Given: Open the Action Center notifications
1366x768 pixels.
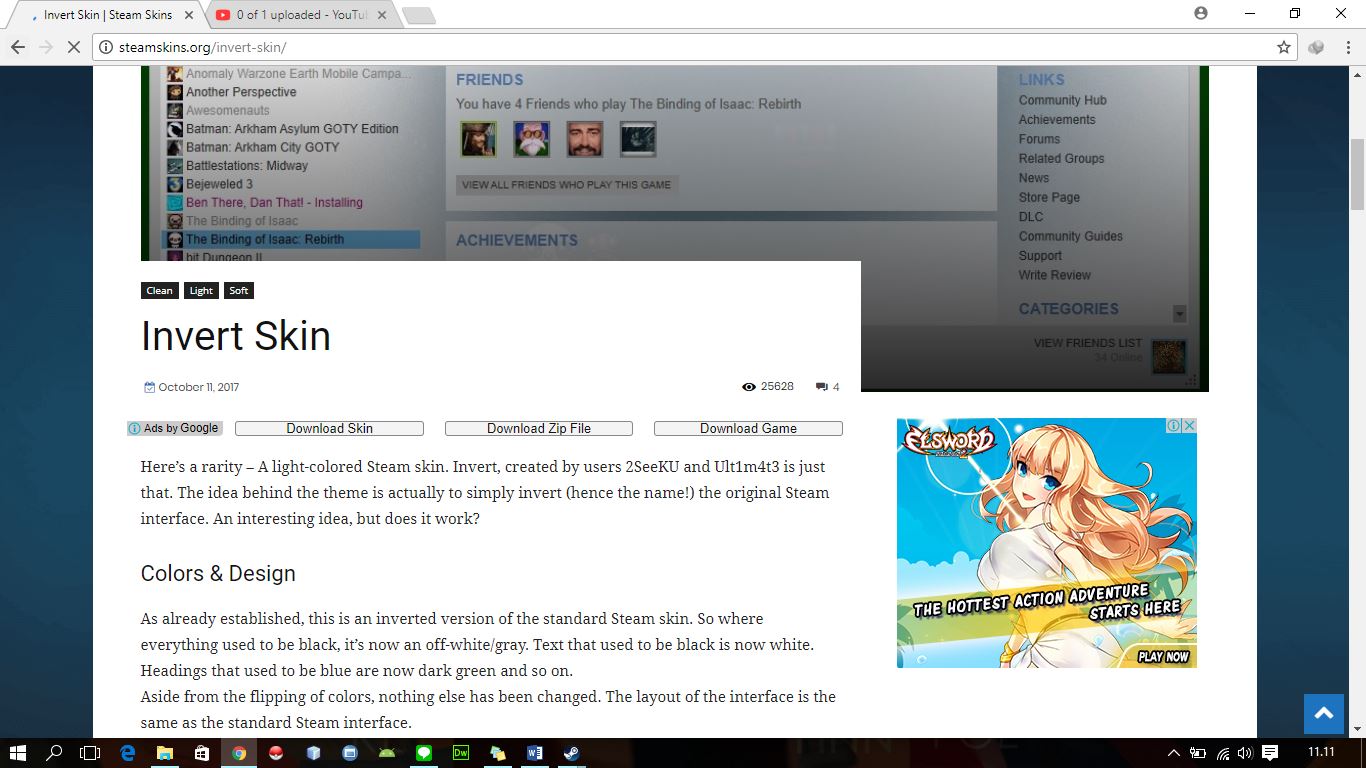Looking at the screenshot, I should 1270,753.
